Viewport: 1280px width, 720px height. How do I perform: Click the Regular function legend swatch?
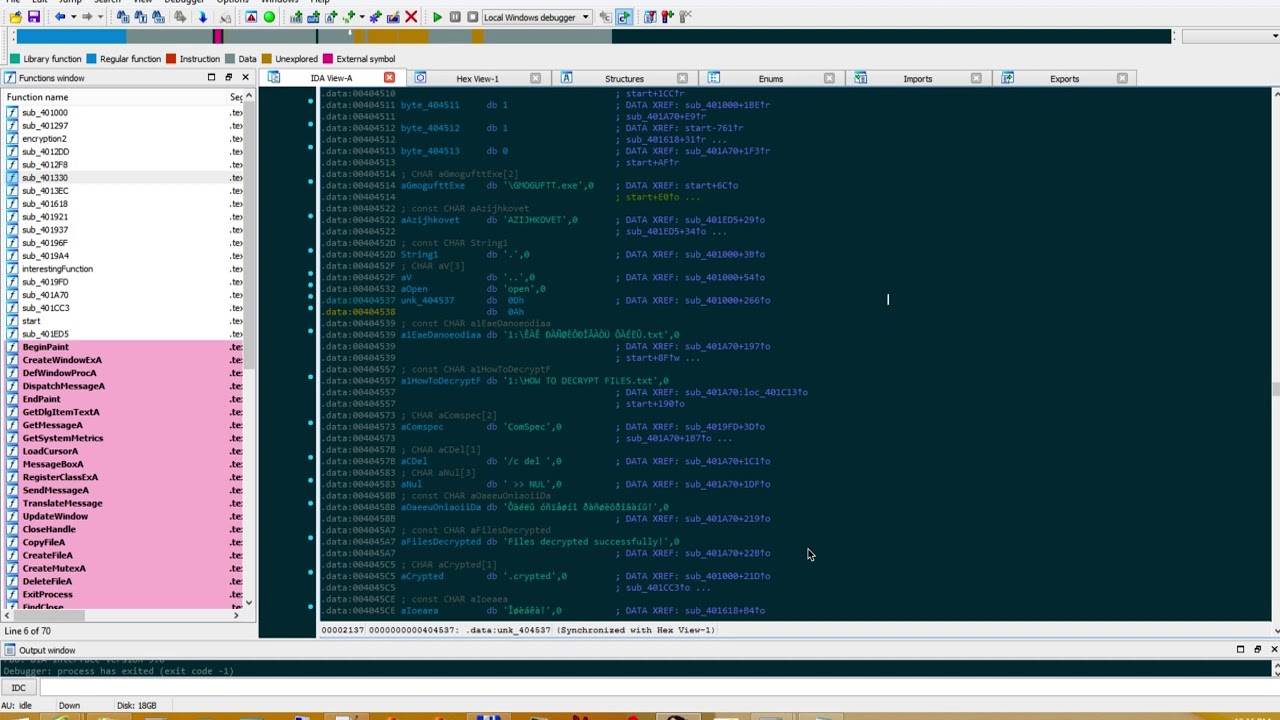[x=92, y=59]
